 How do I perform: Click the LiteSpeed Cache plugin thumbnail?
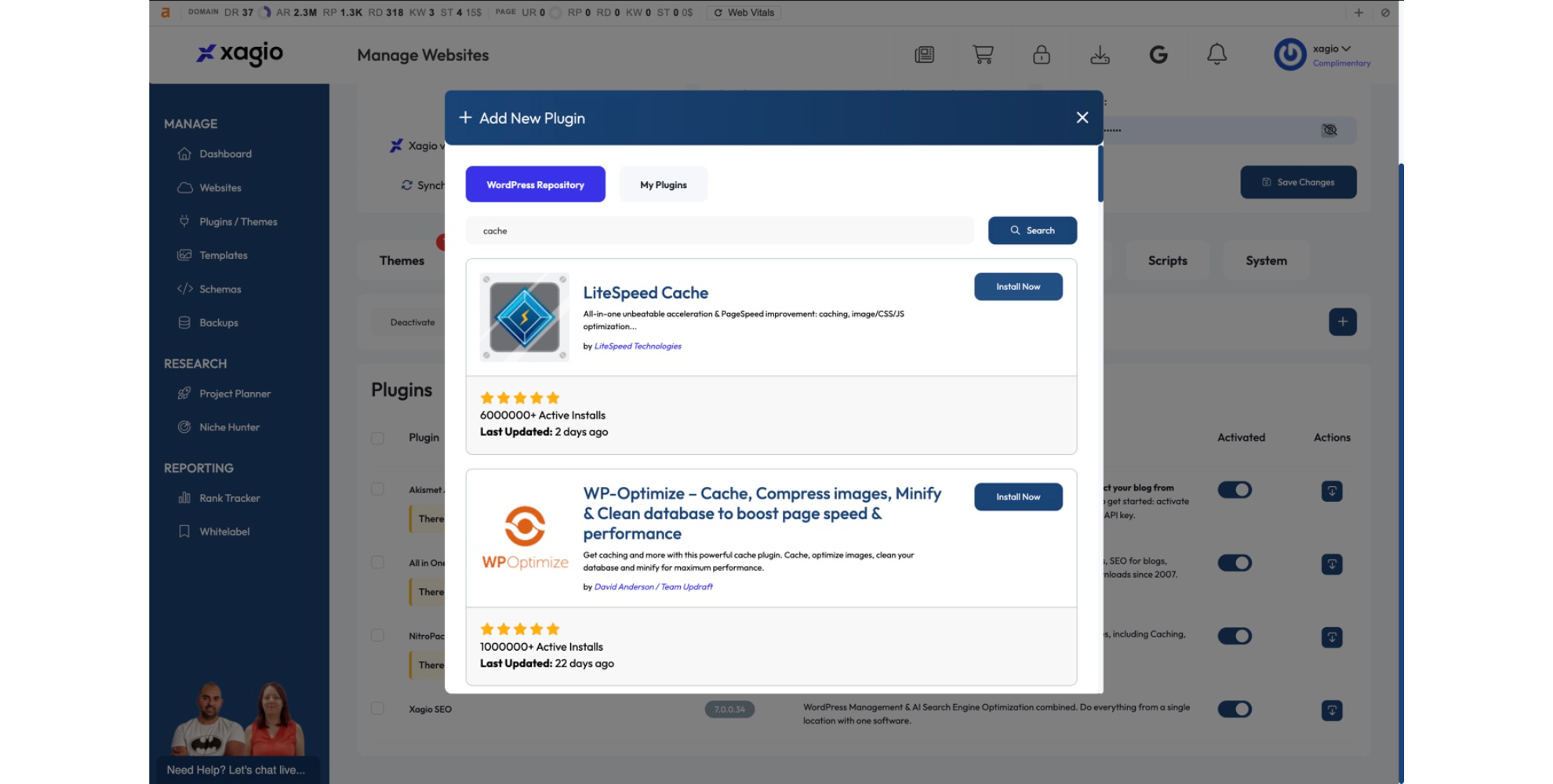point(524,317)
